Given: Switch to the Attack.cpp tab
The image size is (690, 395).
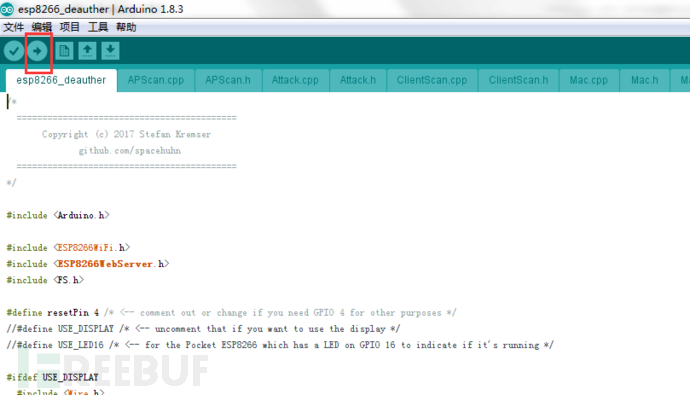Looking at the screenshot, I should pos(295,80).
